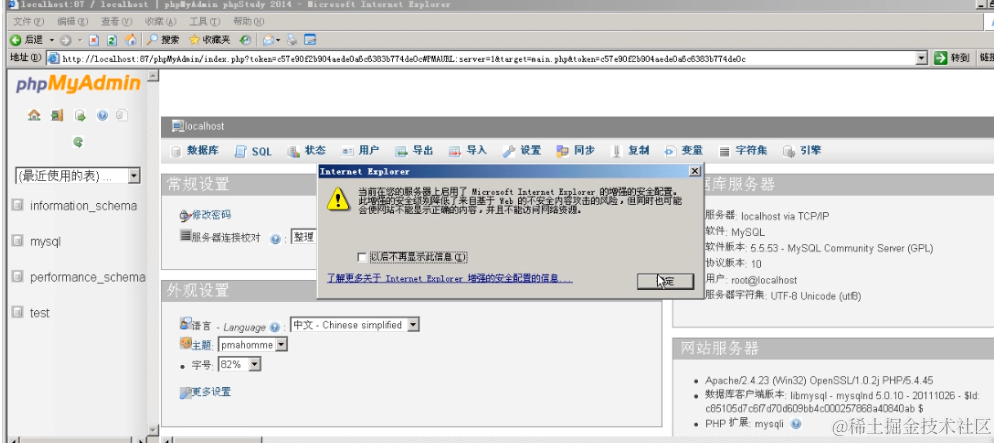Stop page loading with the red X icon
998x443 pixels.
pos(94,40)
